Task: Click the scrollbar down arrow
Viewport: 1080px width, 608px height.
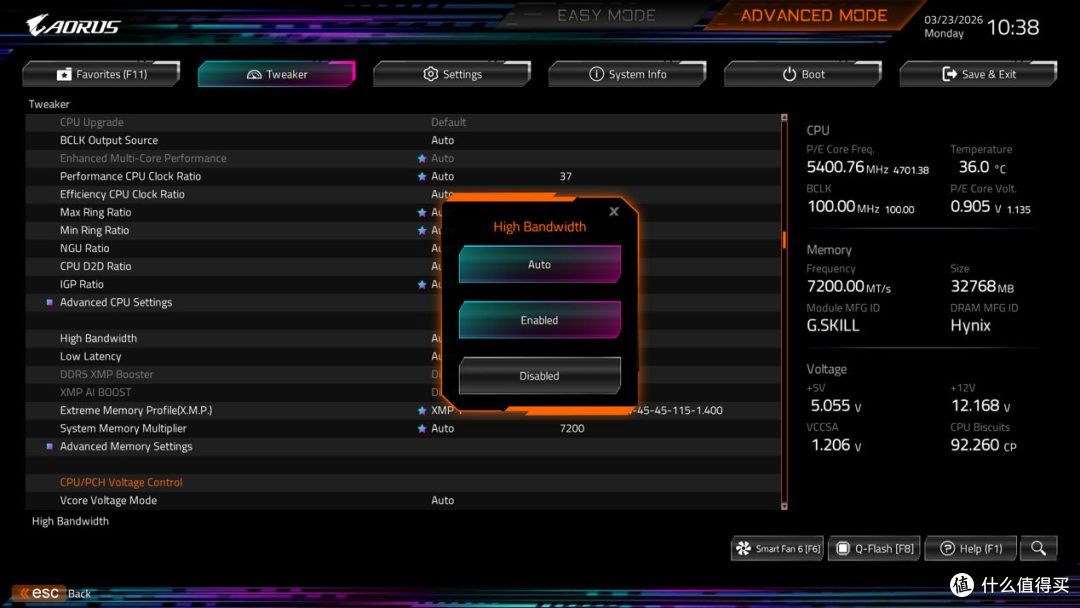Action: [784, 506]
